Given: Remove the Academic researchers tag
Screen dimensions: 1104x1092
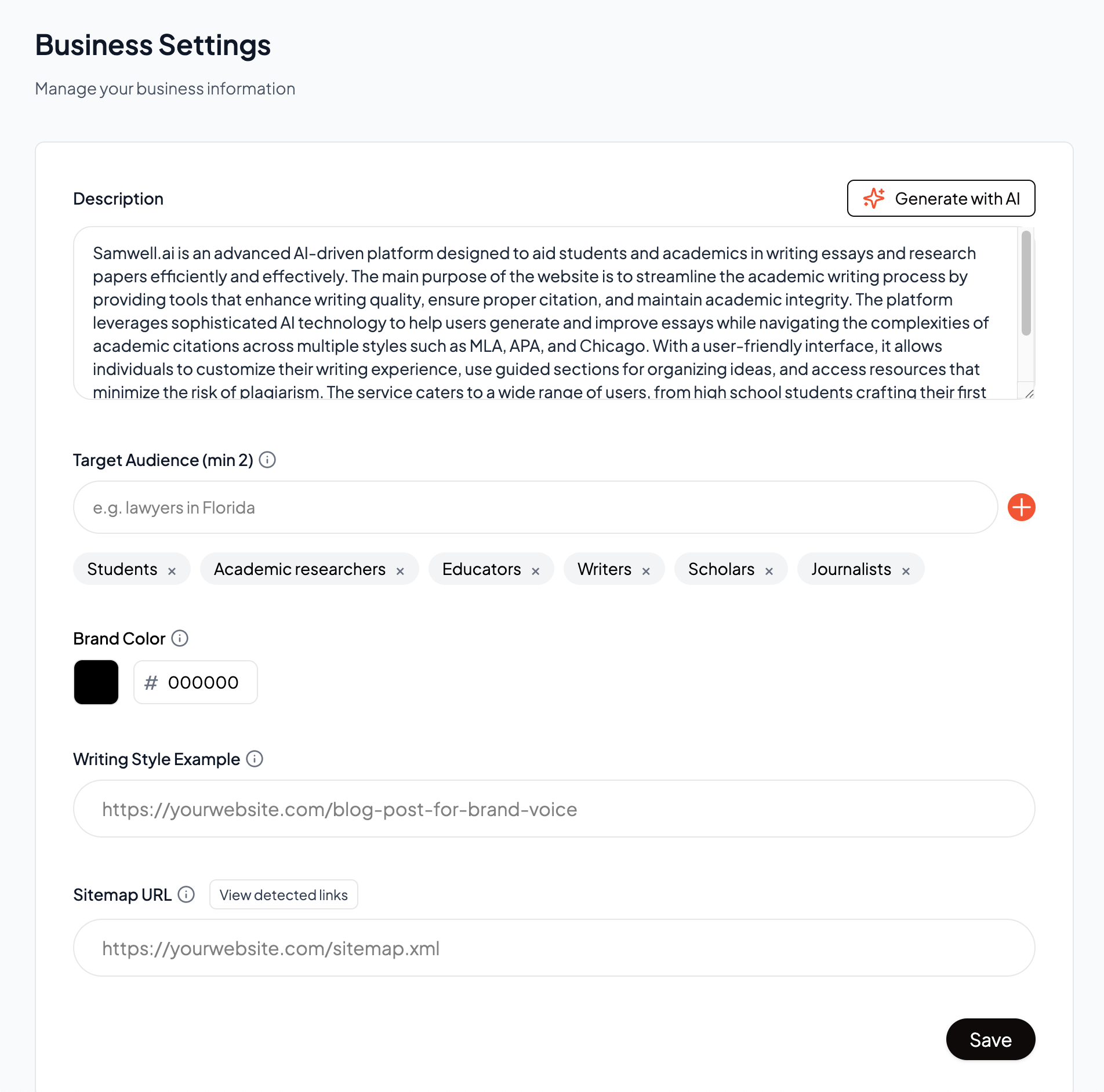Looking at the screenshot, I should 400,571.
